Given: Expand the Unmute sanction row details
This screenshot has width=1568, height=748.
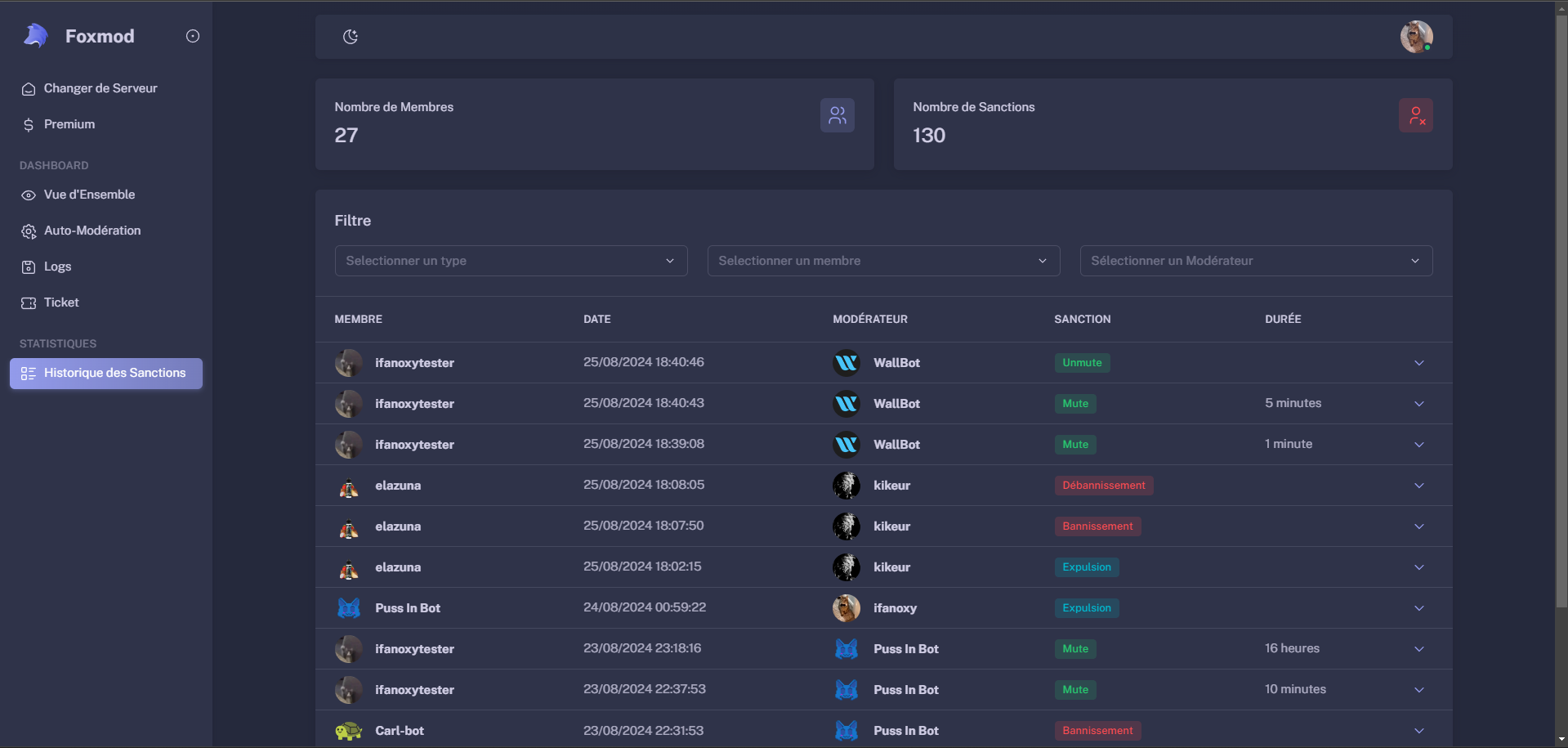Looking at the screenshot, I should pos(1418,363).
